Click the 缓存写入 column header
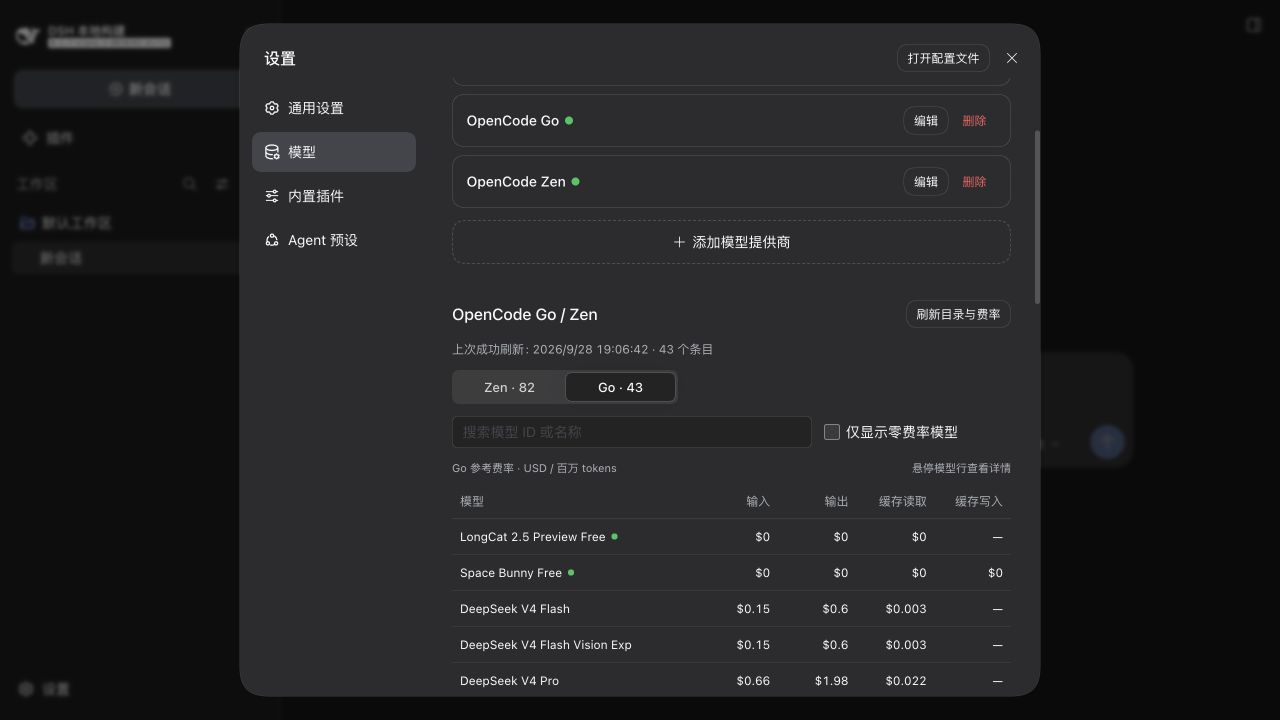The height and width of the screenshot is (720, 1280). tap(979, 501)
